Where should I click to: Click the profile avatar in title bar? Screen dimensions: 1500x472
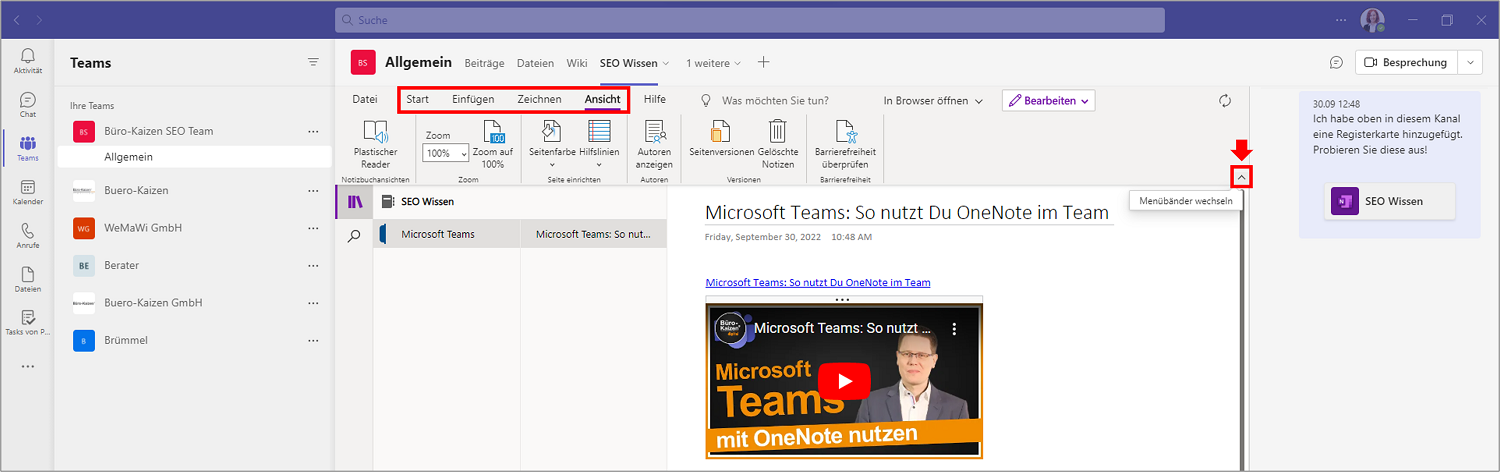tap(1372, 20)
